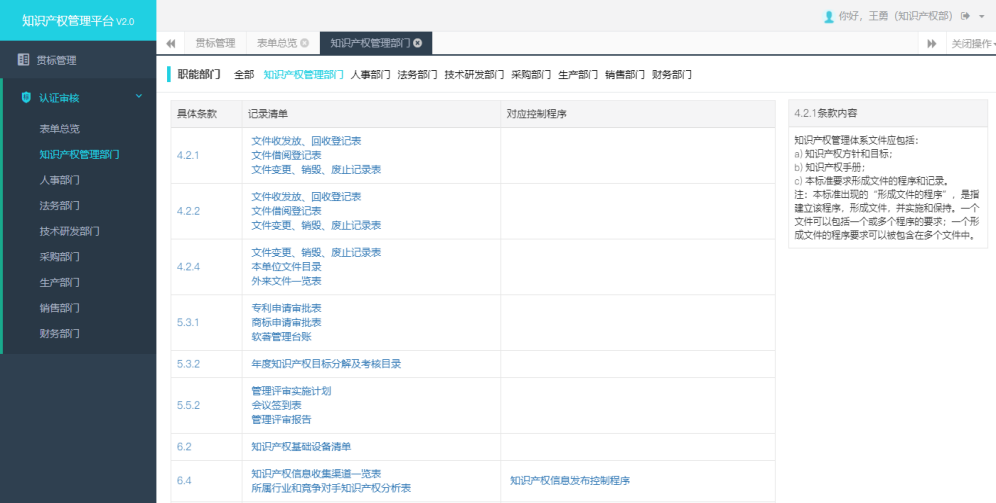
Task: Click the 贯标管理 sidebar icon
Action: pos(23,60)
